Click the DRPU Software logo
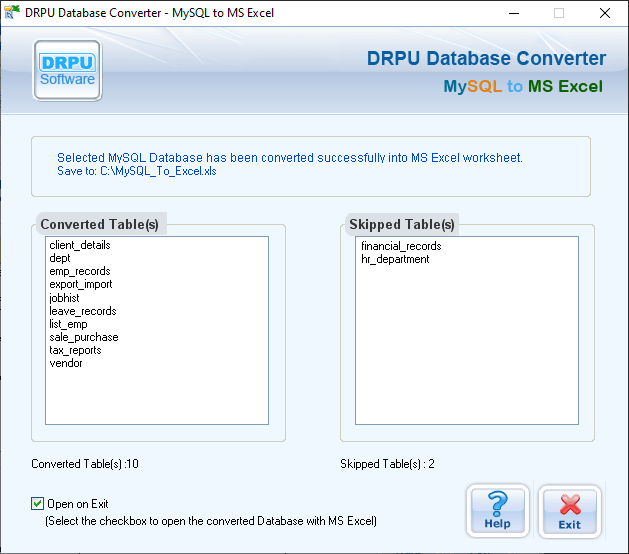Image resolution: width=629 pixels, height=554 pixels. pyautogui.click(x=67, y=70)
